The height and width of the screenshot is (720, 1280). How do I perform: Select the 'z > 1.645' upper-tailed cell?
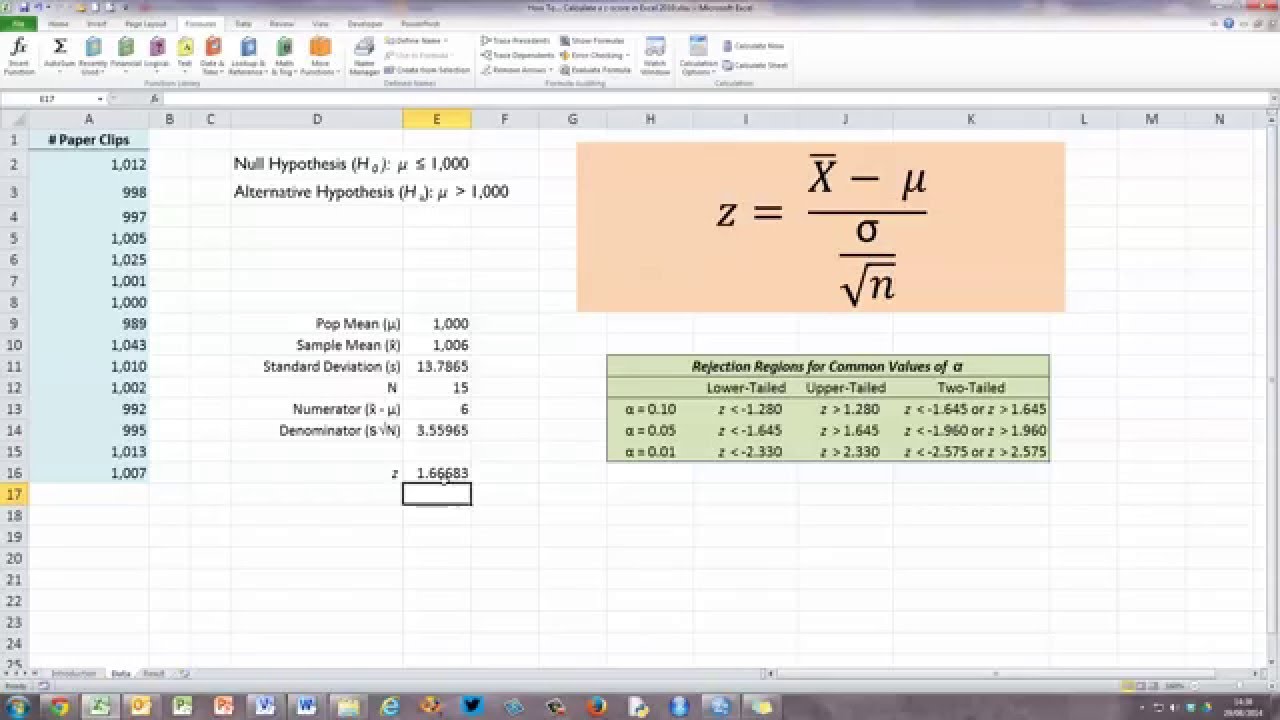tap(845, 430)
